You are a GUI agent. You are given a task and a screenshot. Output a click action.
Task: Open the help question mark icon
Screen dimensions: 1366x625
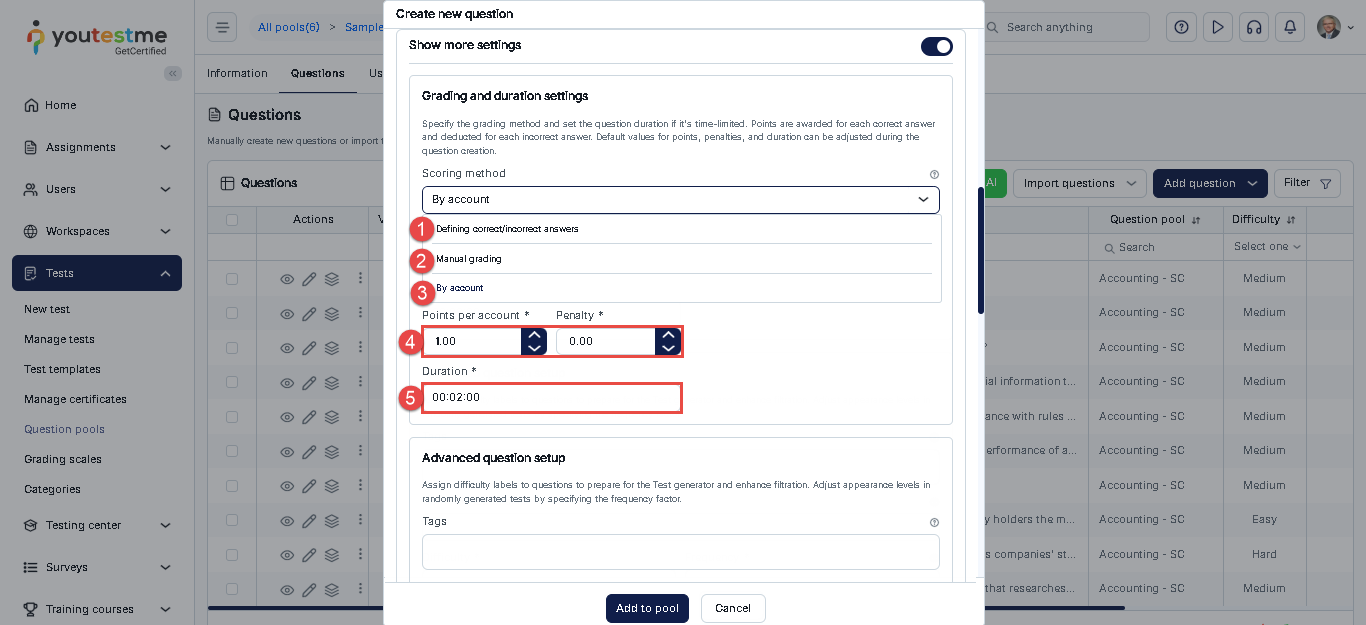tap(1182, 27)
